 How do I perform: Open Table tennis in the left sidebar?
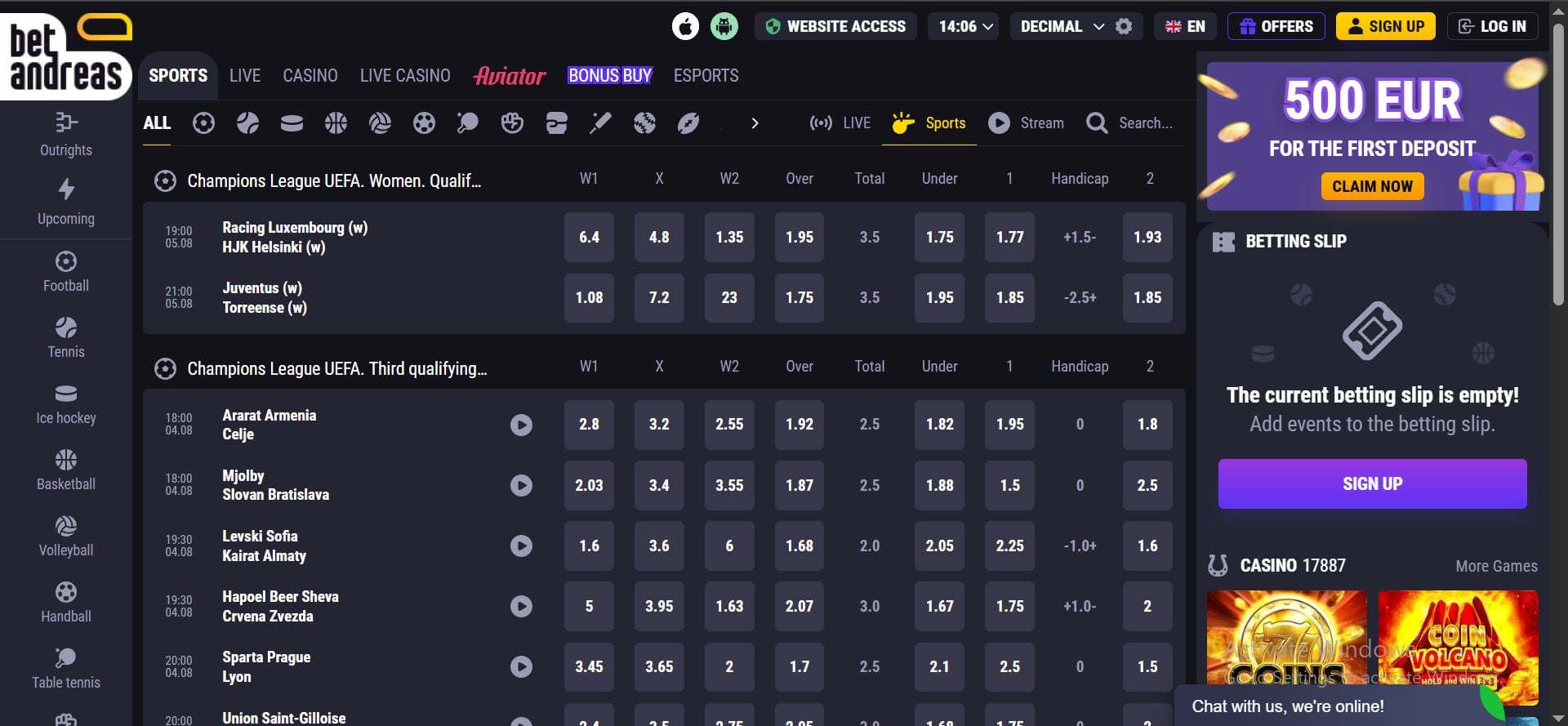click(x=66, y=669)
